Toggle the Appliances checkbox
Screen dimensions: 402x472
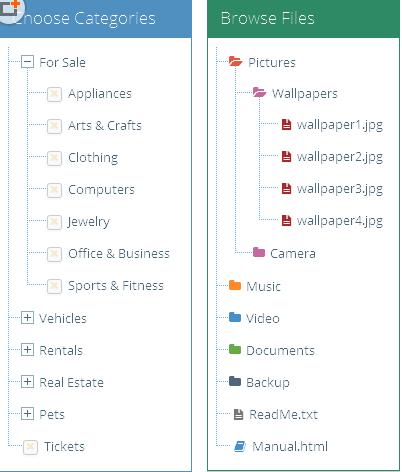pos(54,94)
